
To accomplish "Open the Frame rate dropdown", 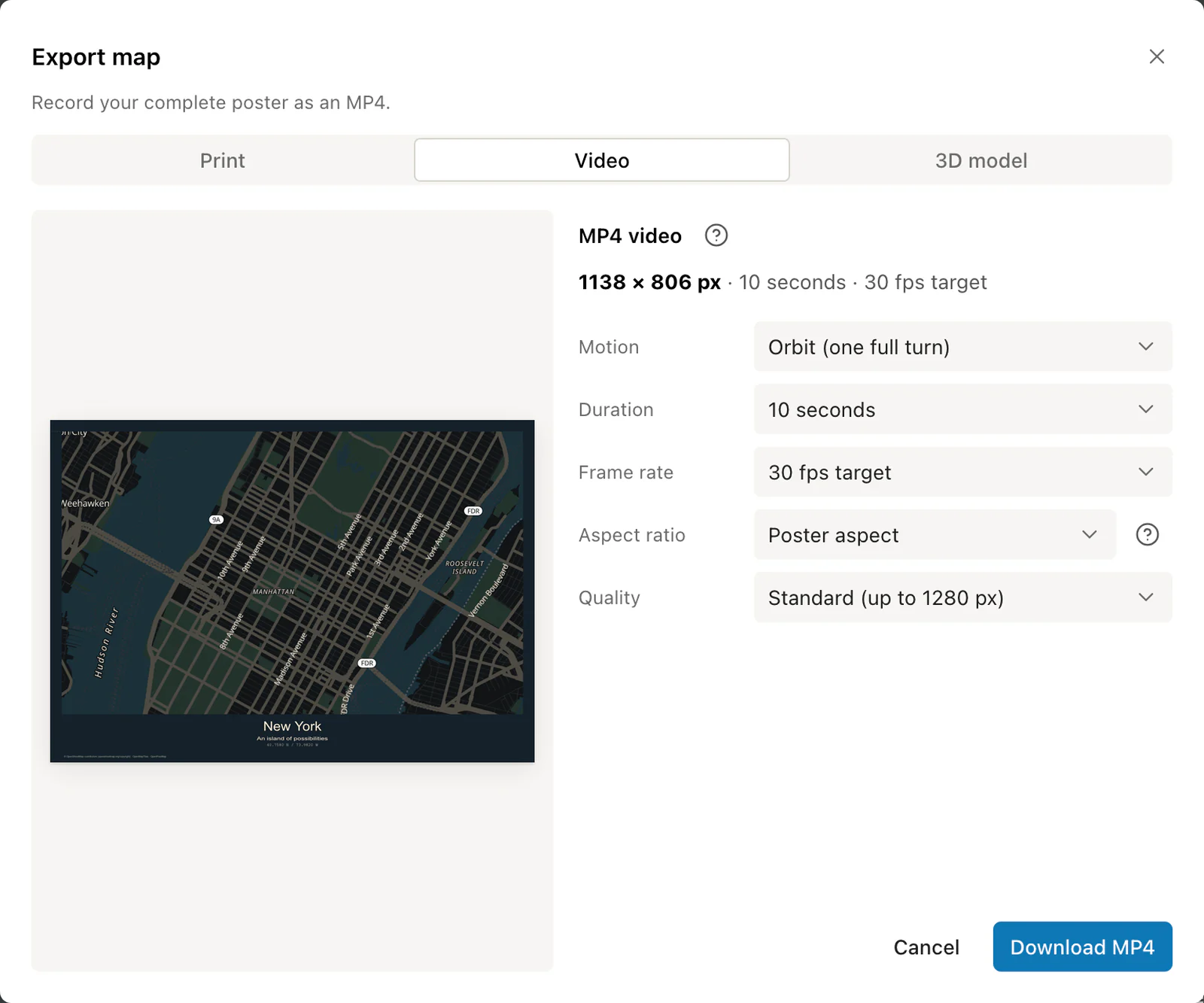I will (x=962, y=473).
